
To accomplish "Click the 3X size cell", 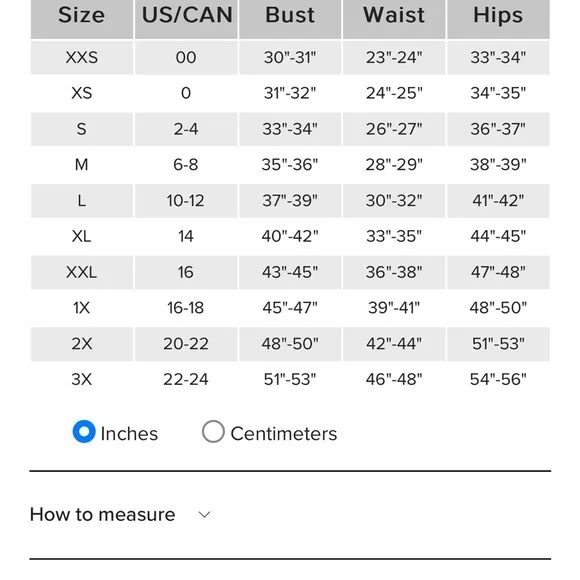I will [82, 380].
